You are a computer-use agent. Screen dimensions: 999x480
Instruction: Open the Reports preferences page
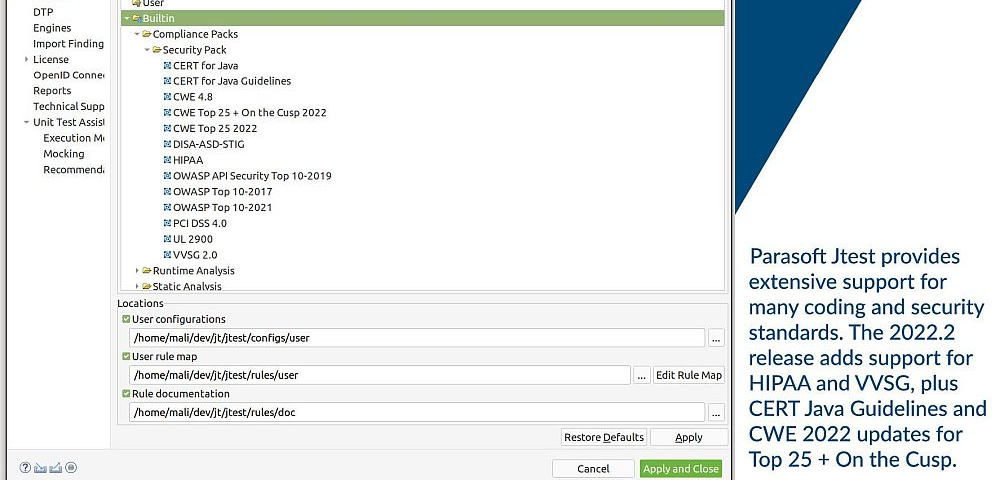[52, 91]
